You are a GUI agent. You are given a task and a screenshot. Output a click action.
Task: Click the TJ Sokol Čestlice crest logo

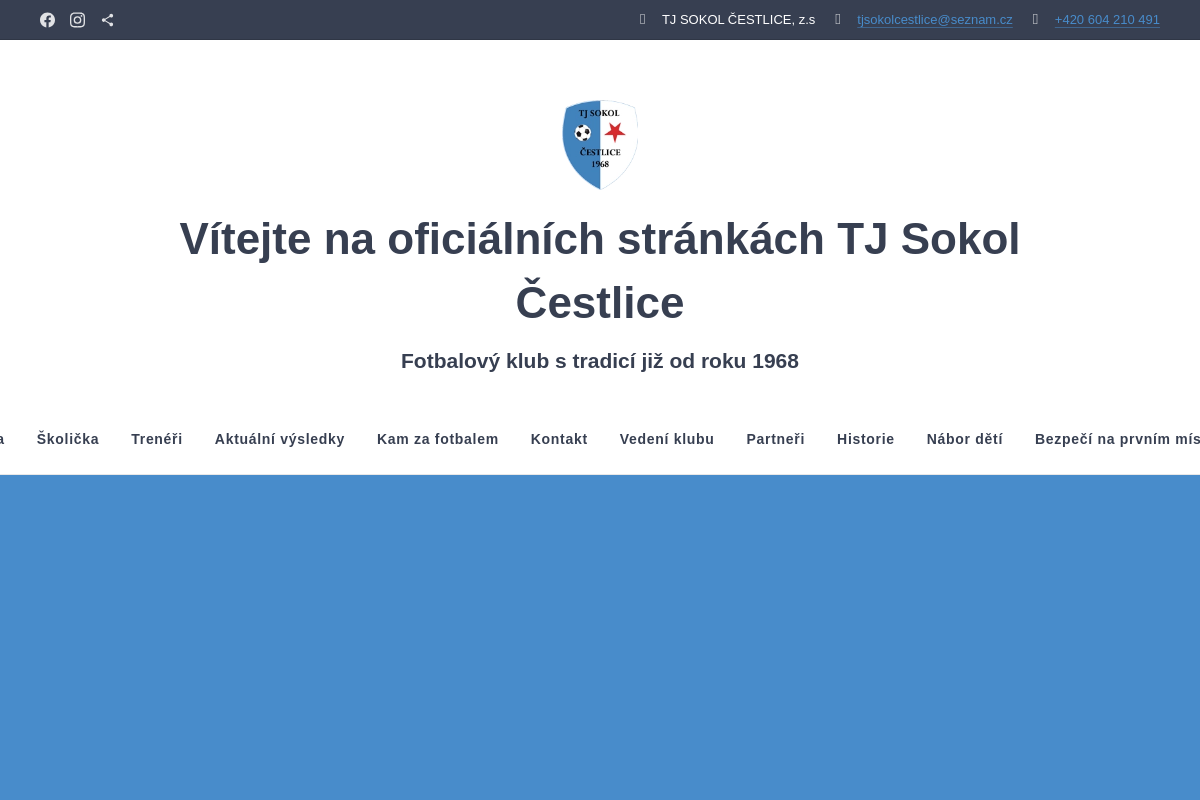click(600, 145)
